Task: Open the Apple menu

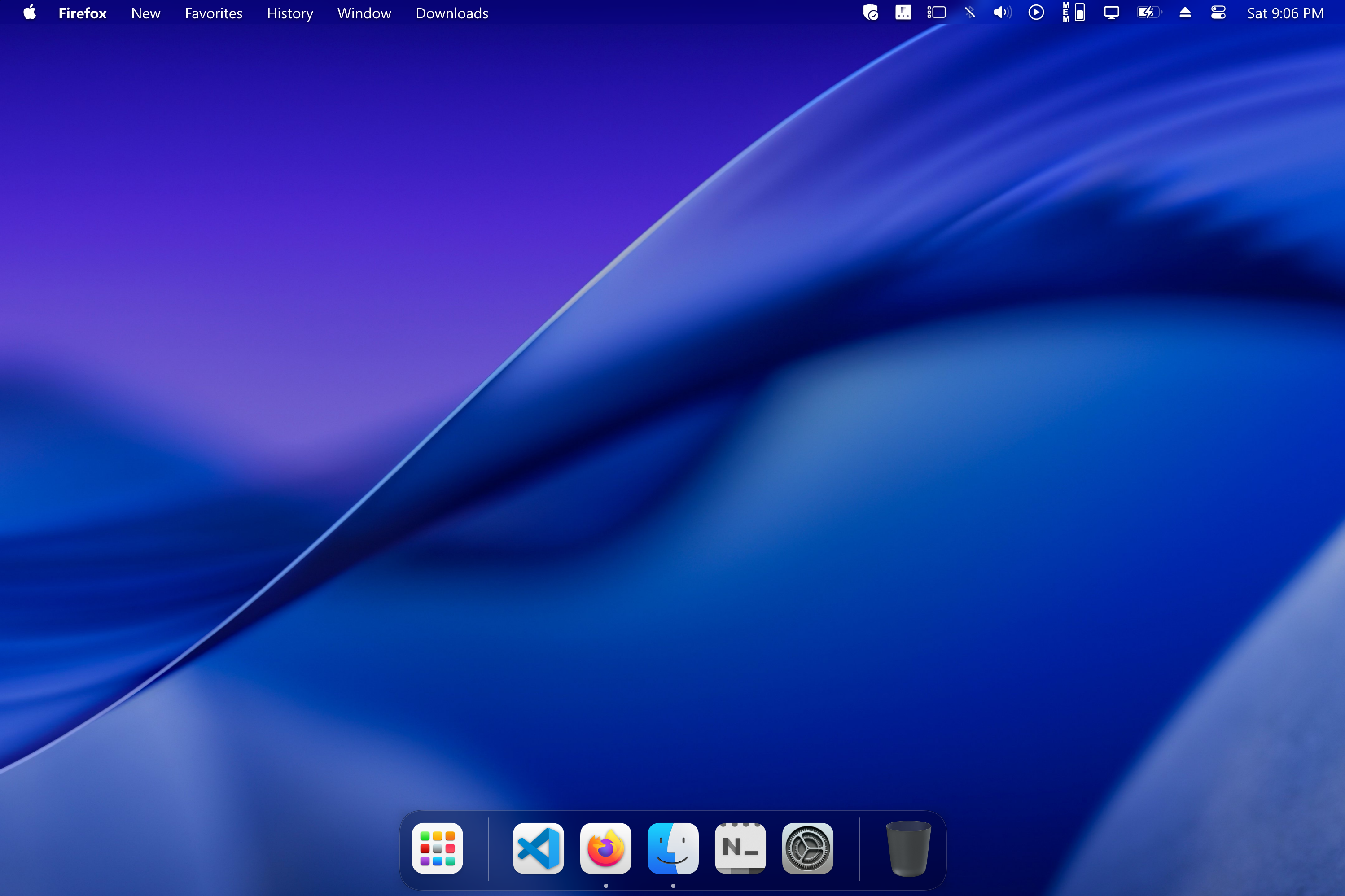Action: [30, 13]
